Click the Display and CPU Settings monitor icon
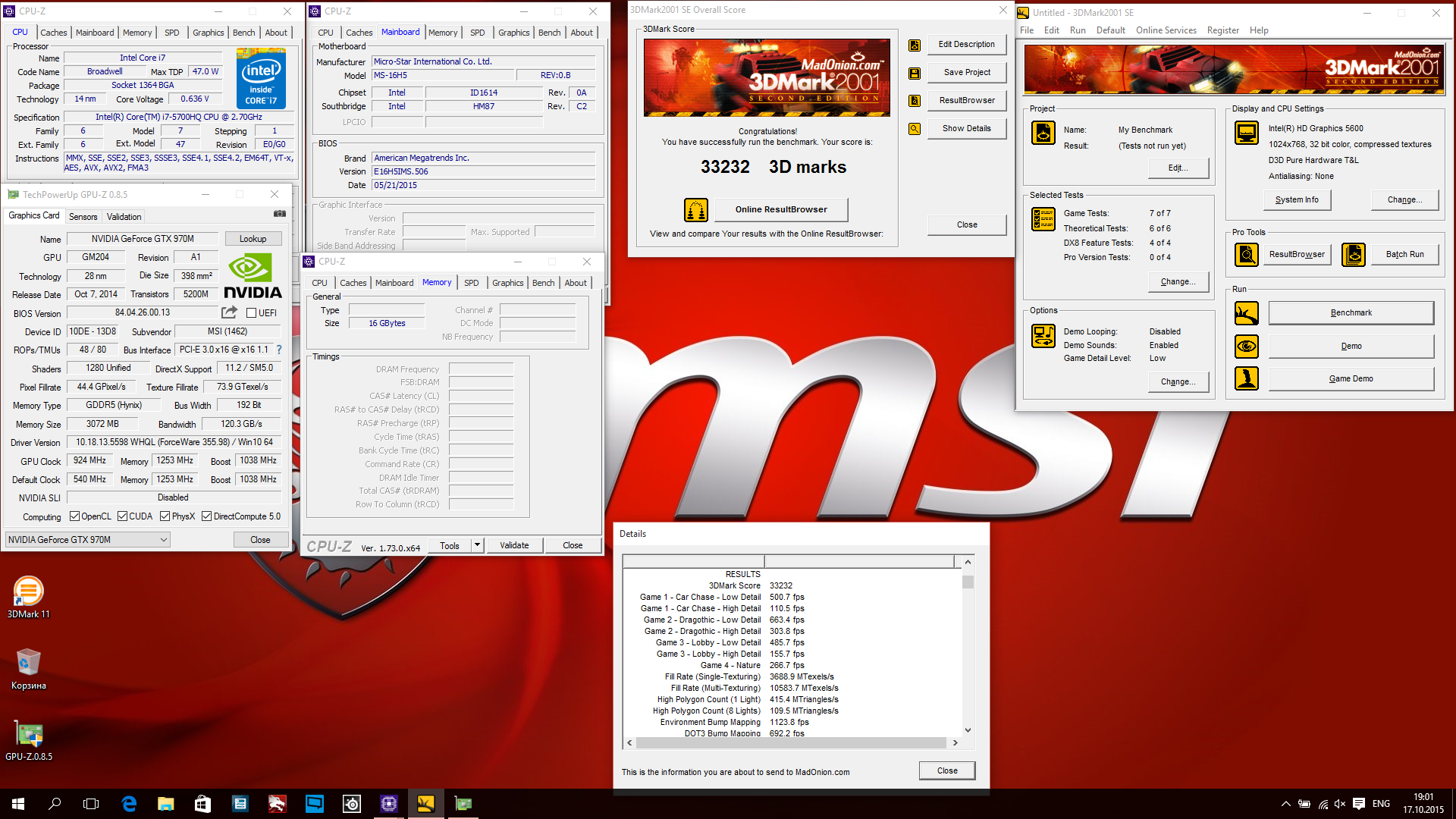Screen dimensions: 1456x819 click(x=1247, y=133)
